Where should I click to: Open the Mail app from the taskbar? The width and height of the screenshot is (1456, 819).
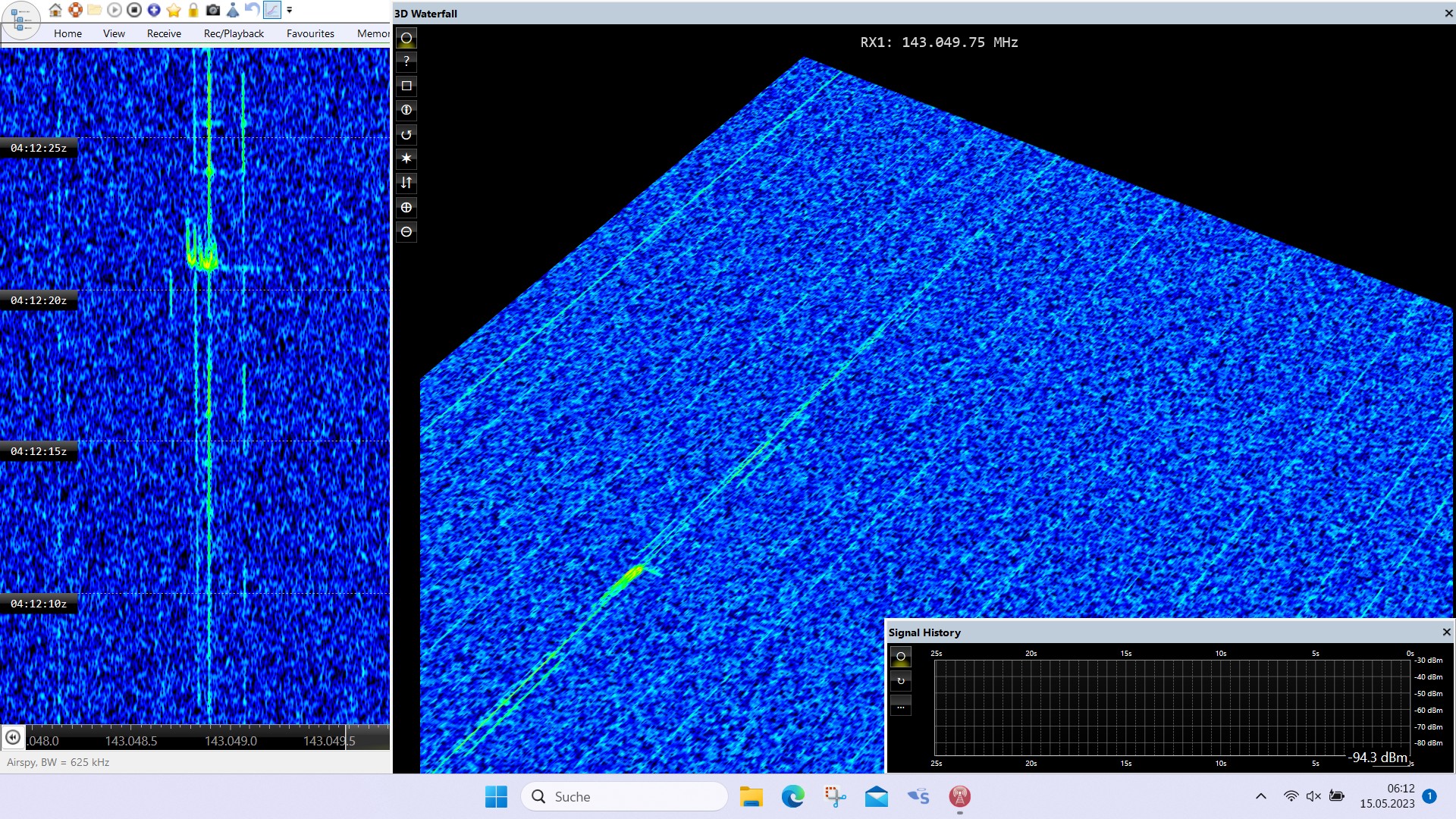pos(876,796)
